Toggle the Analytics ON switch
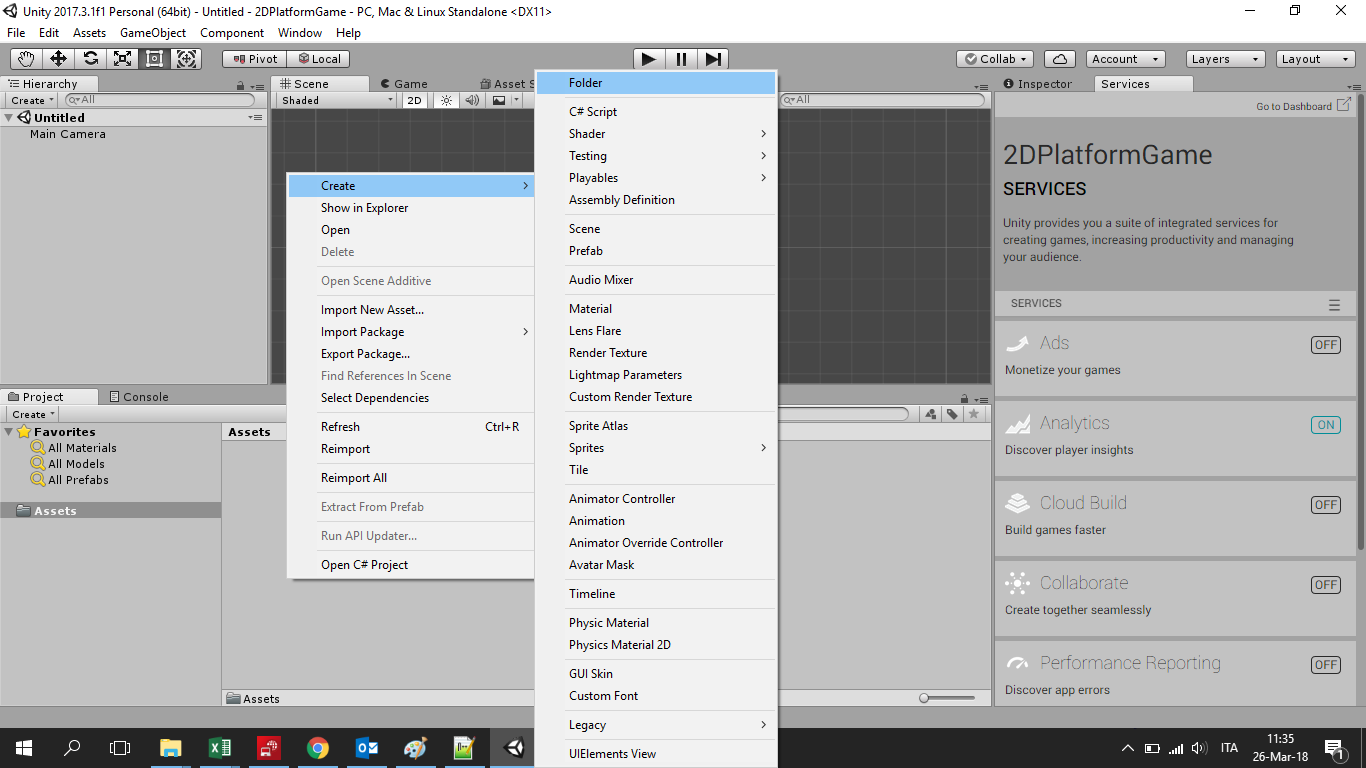The height and width of the screenshot is (768, 1366). pyautogui.click(x=1325, y=425)
